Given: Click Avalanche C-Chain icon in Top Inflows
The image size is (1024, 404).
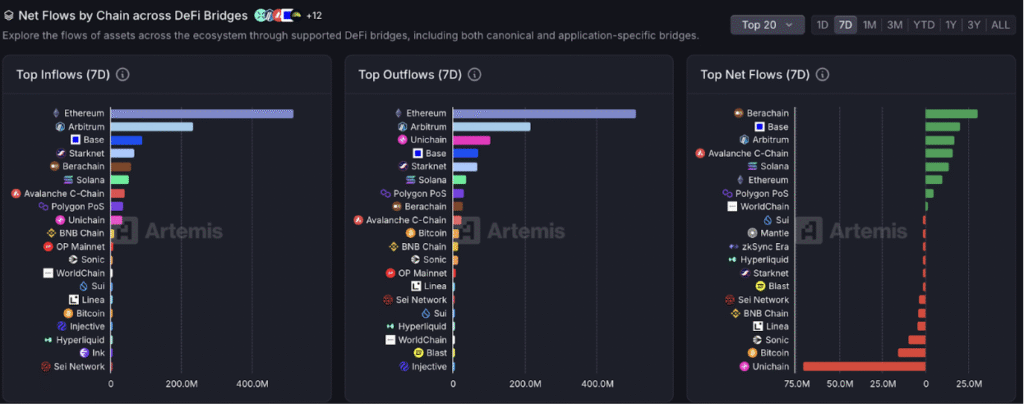Looking at the screenshot, I should [x=16, y=193].
